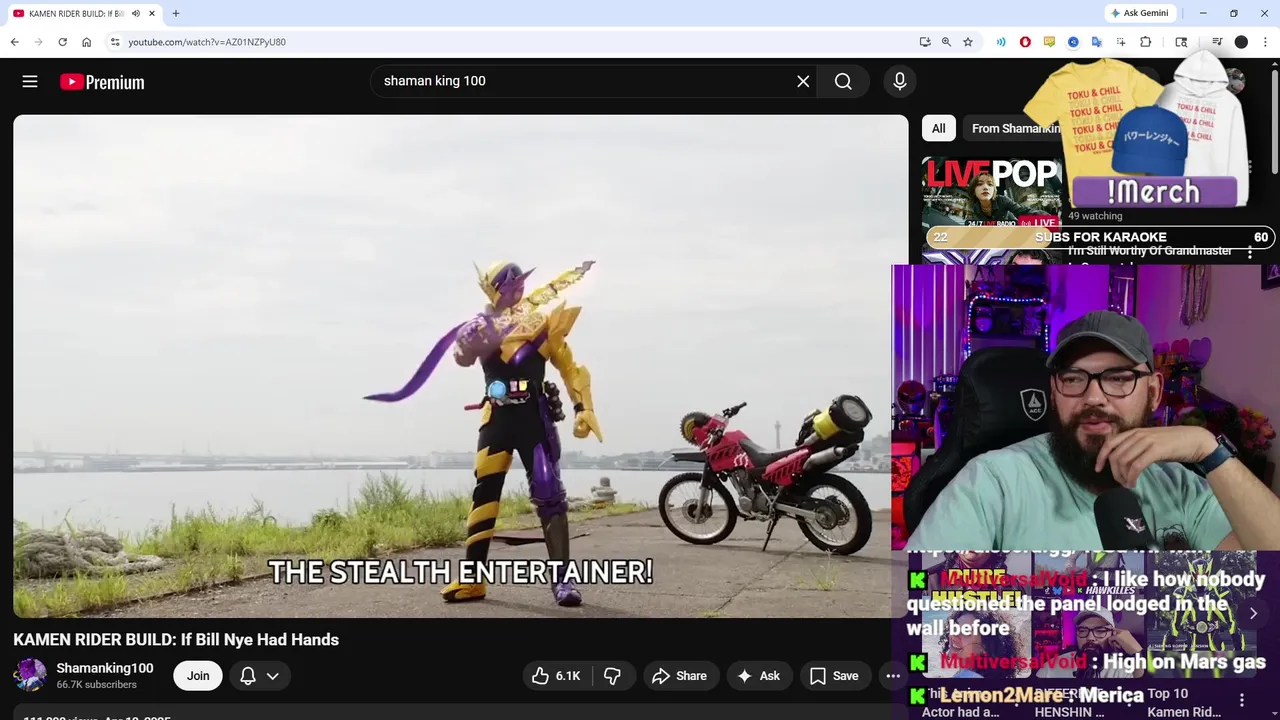Open the Extensions puzzle menu
1280x720 pixels.
coord(1146,42)
